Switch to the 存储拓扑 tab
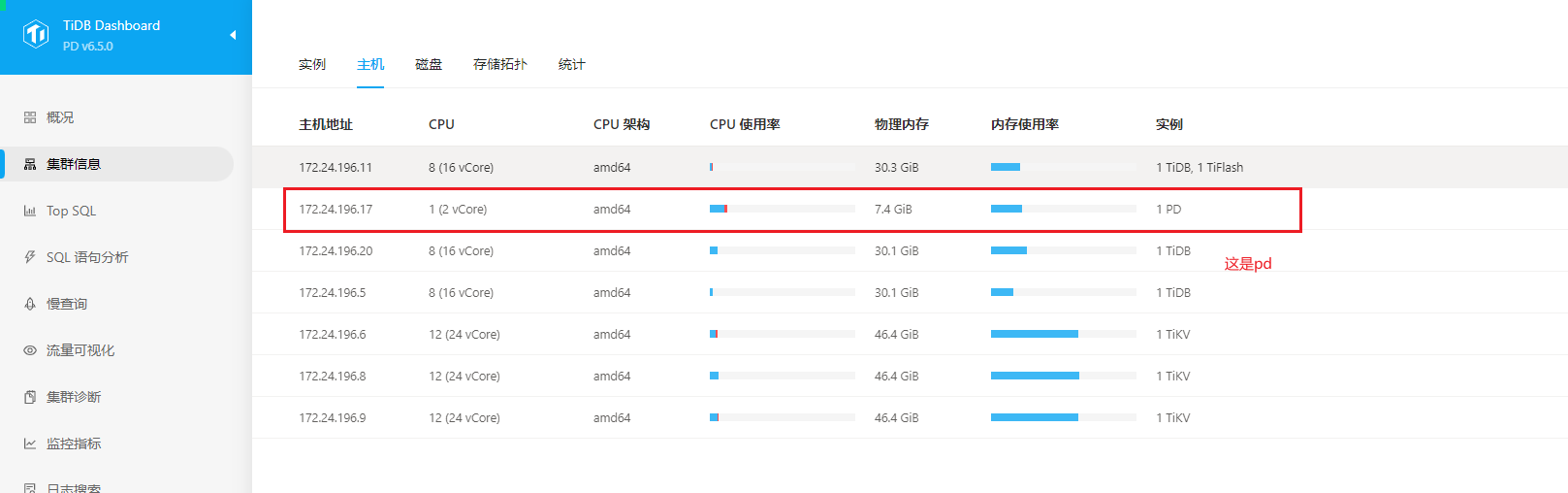The image size is (1568, 493). (x=500, y=64)
